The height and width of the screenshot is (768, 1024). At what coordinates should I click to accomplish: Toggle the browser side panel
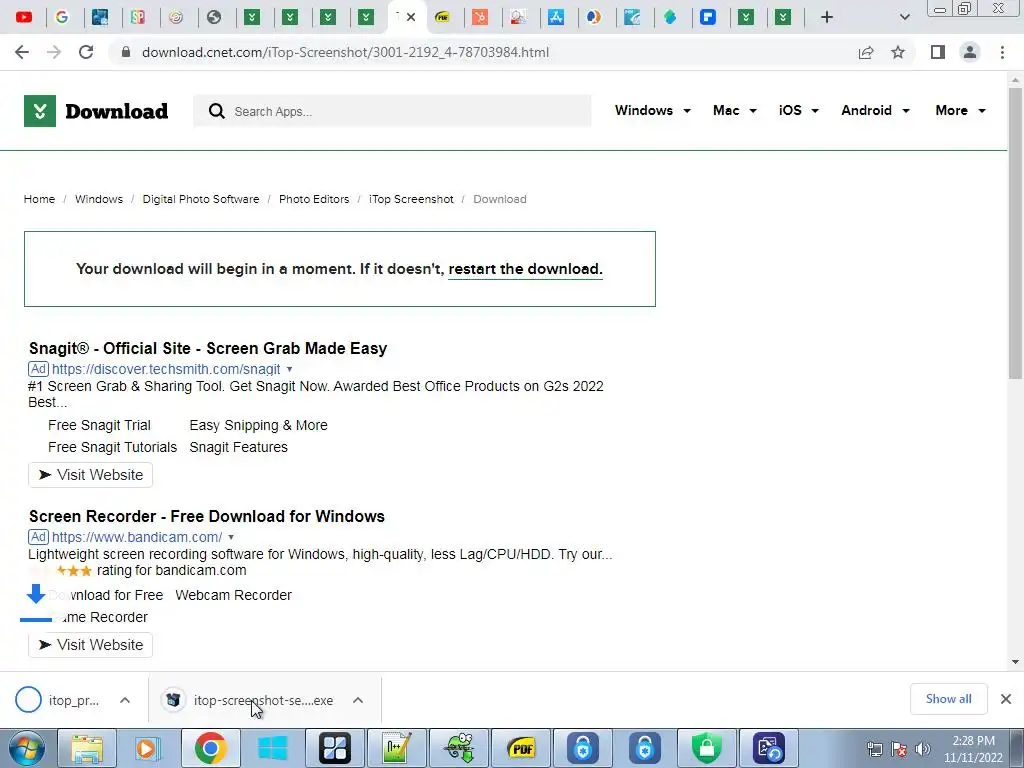(x=938, y=52)
